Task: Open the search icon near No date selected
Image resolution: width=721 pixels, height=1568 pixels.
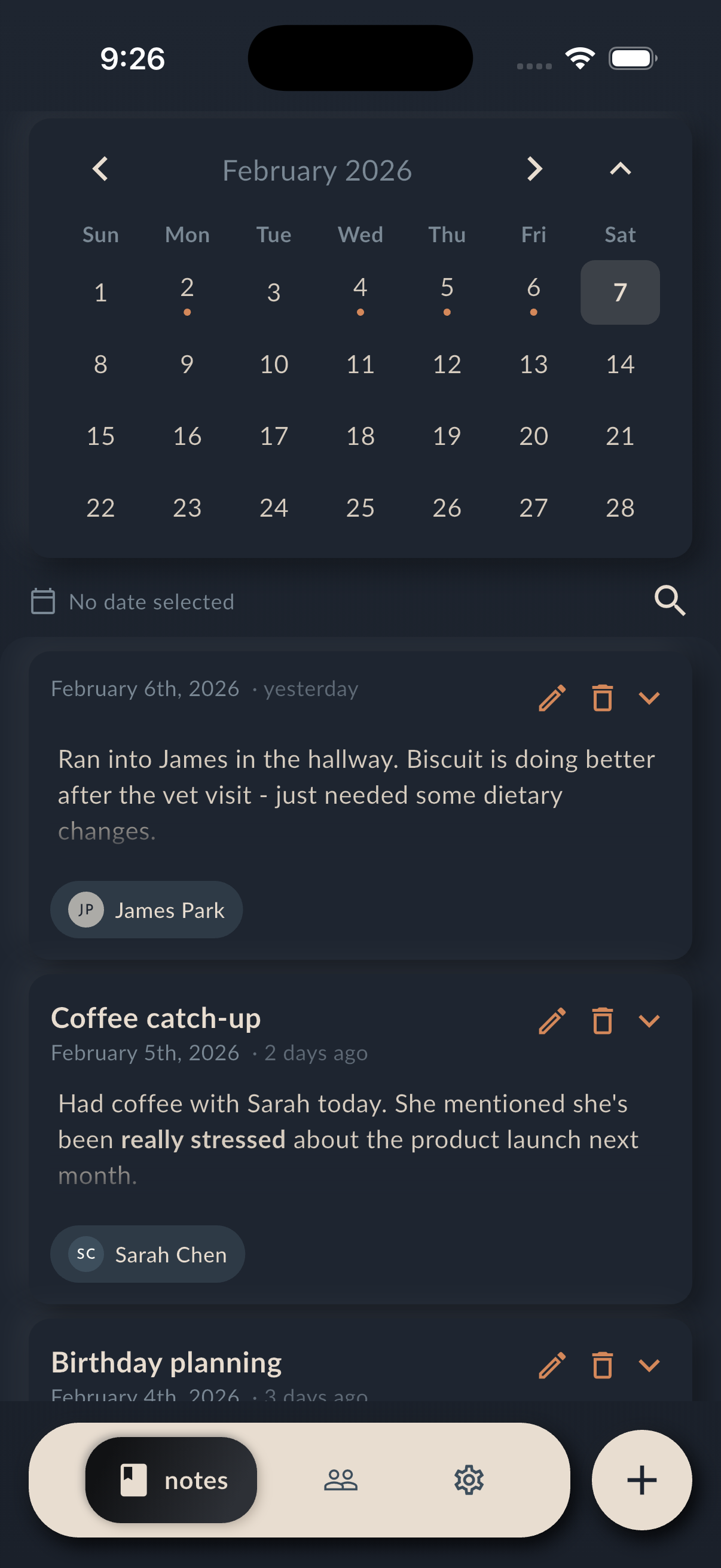Action: click(x=669, y=602)
